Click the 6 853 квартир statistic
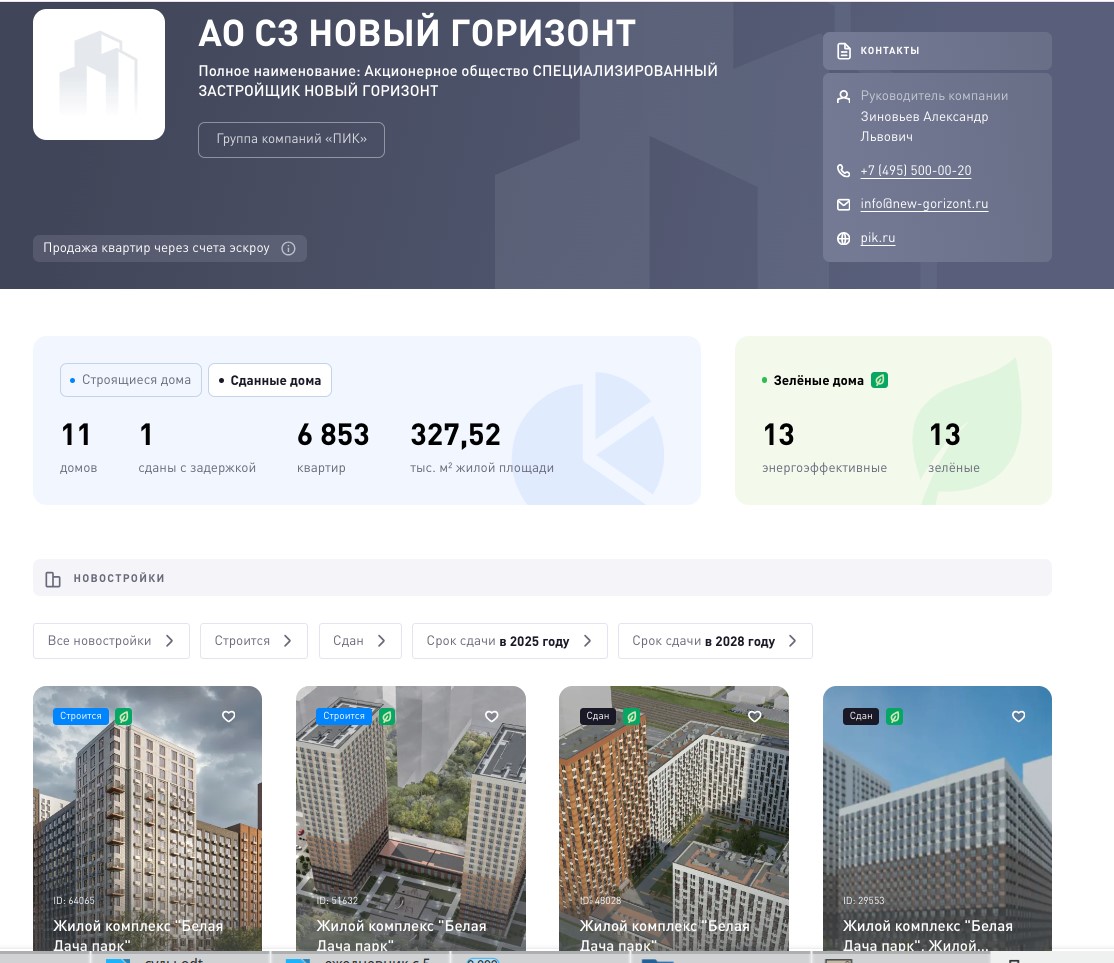 click(333, 448)
